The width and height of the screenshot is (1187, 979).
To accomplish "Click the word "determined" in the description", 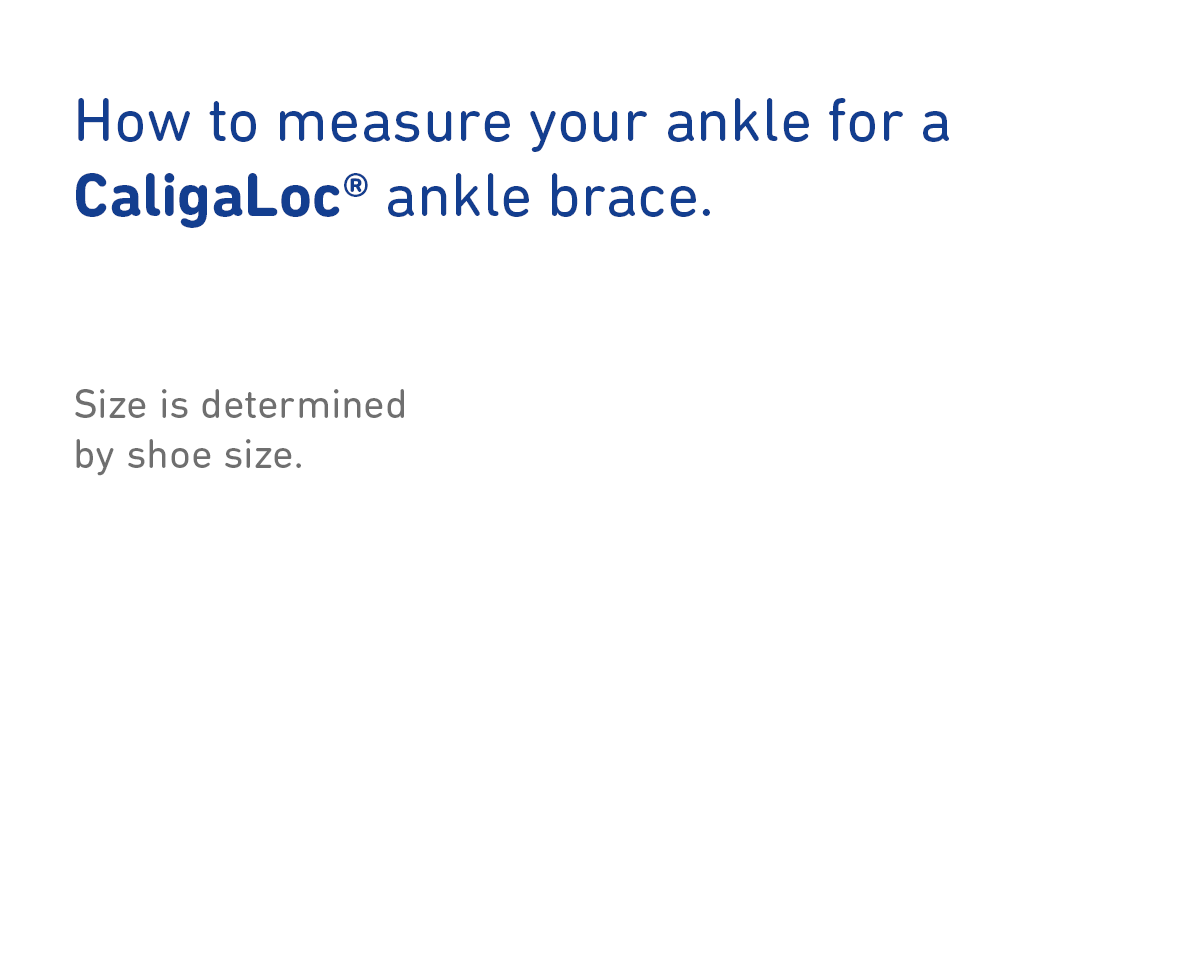I will 303,405.
